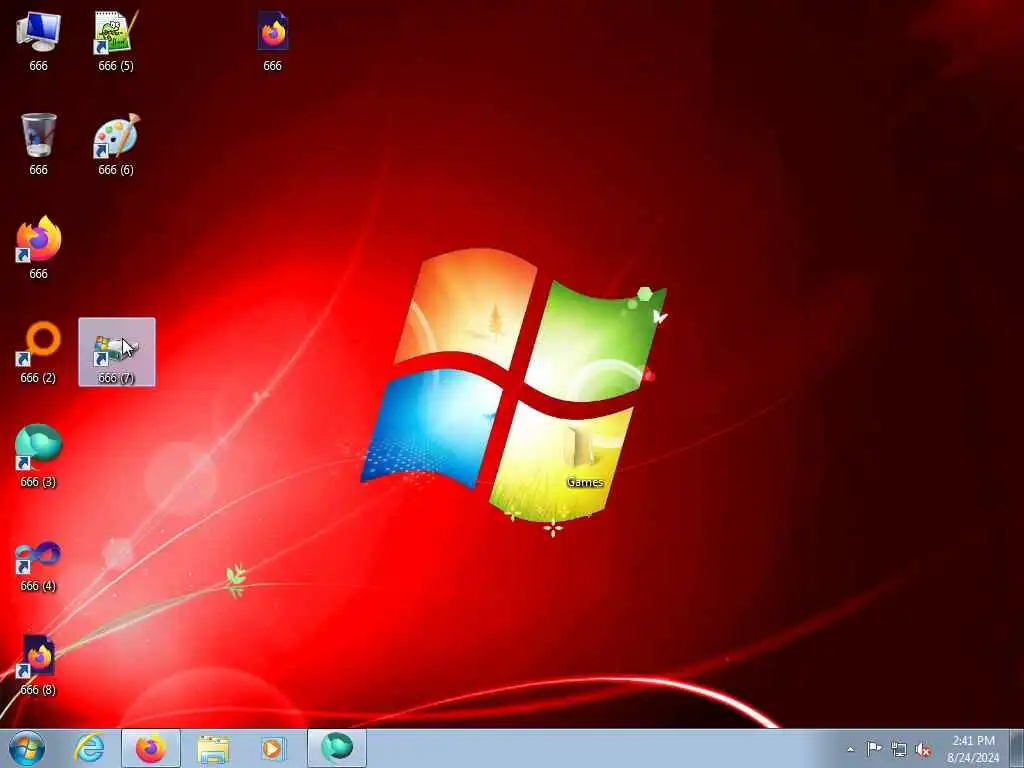The image size is (1024, 768).
Task: Click the "Games" folder label
Action: pos(584,482)
